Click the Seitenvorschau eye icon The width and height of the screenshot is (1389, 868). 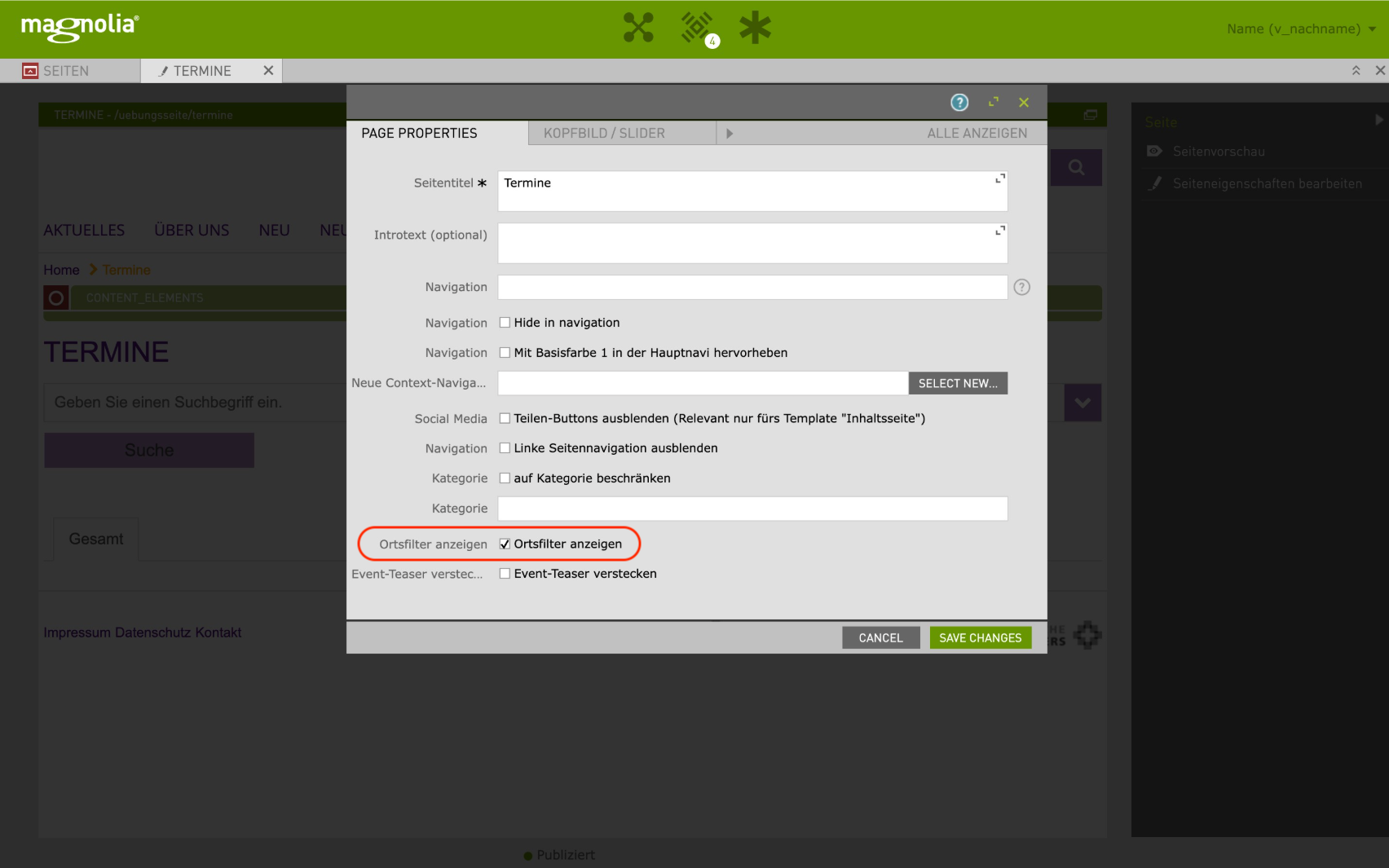[1154, 151]
